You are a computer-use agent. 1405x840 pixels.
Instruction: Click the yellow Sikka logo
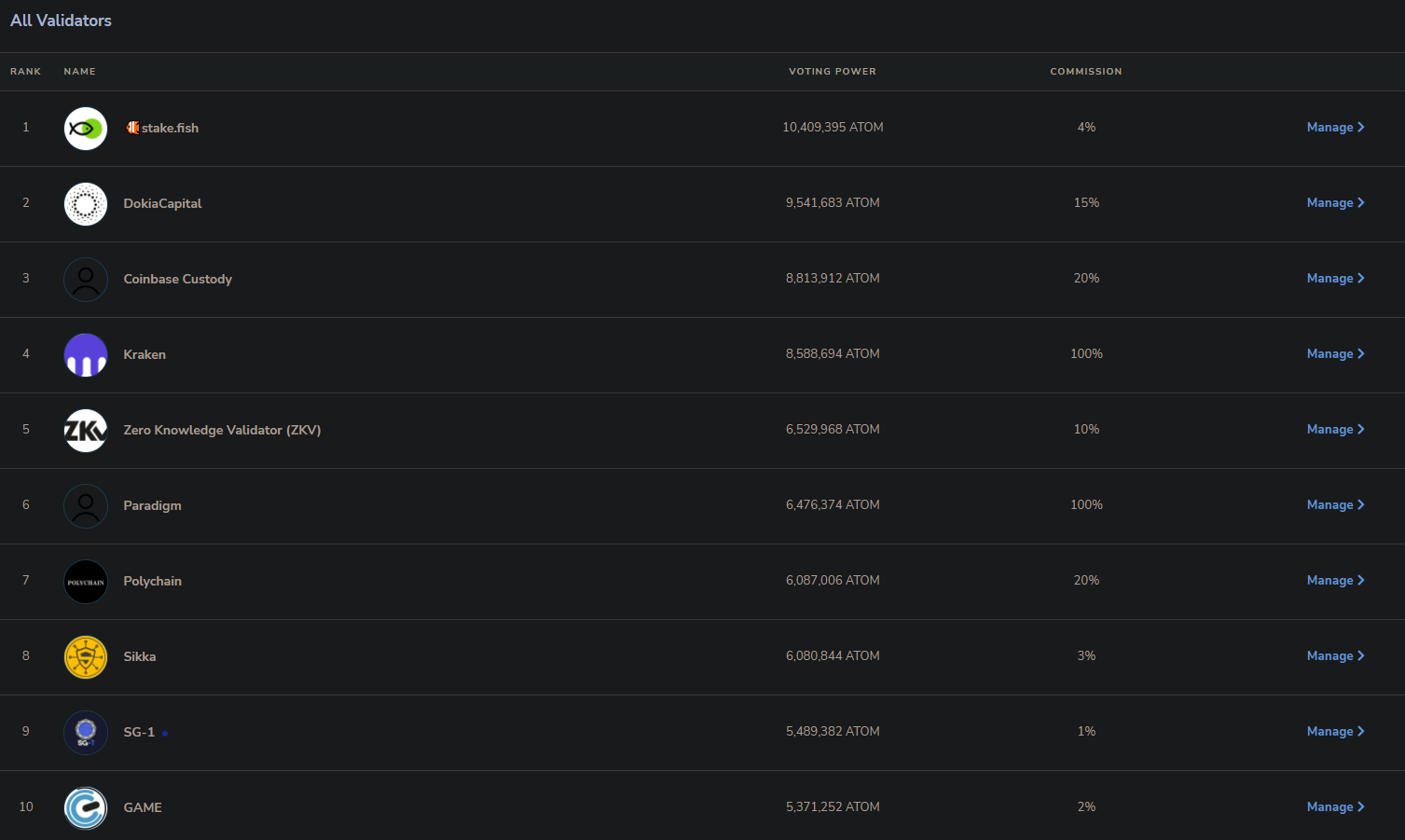(x=86, y=657)
